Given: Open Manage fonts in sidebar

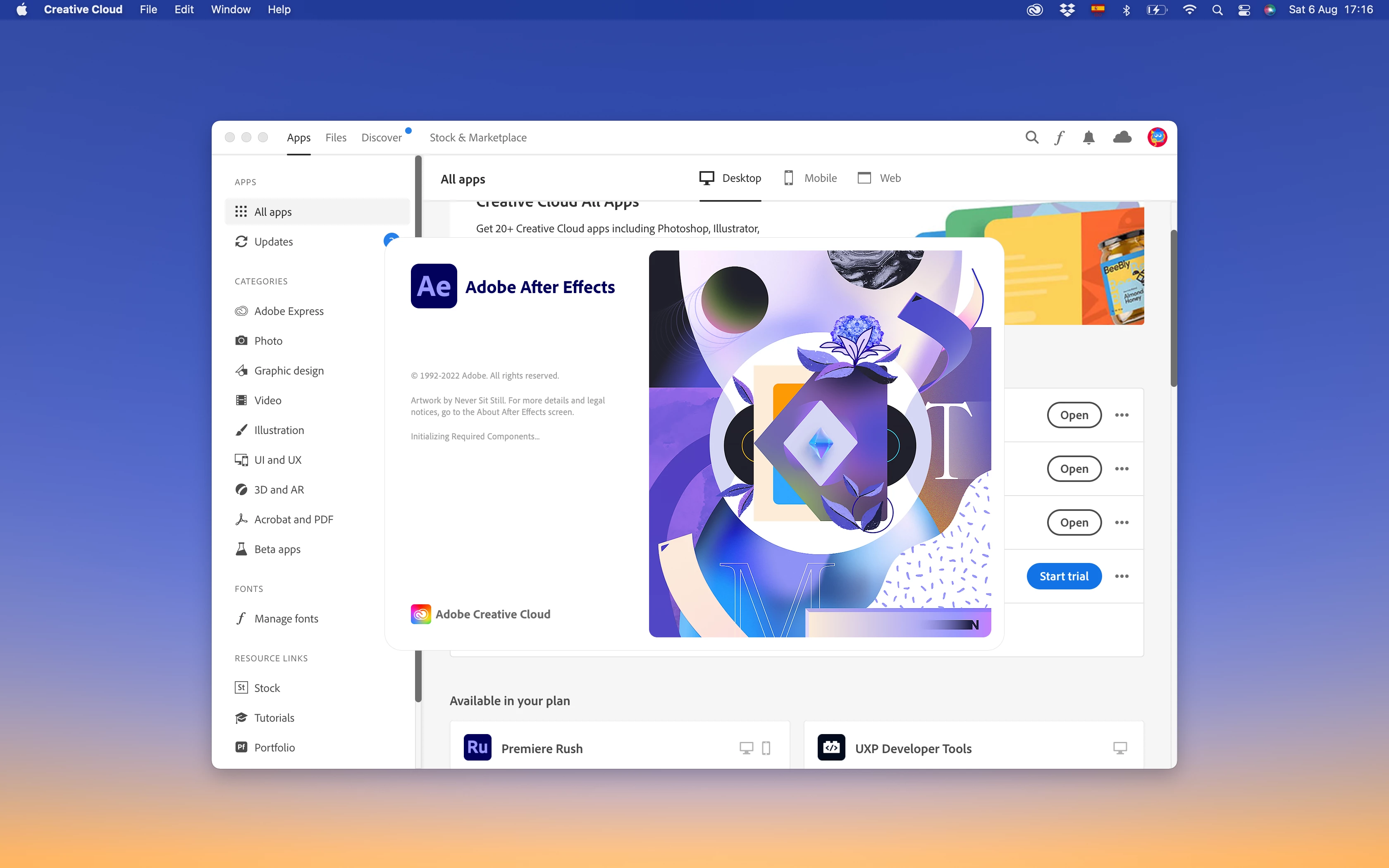Looking at the screenshot, I should click(x=286, y=619).
